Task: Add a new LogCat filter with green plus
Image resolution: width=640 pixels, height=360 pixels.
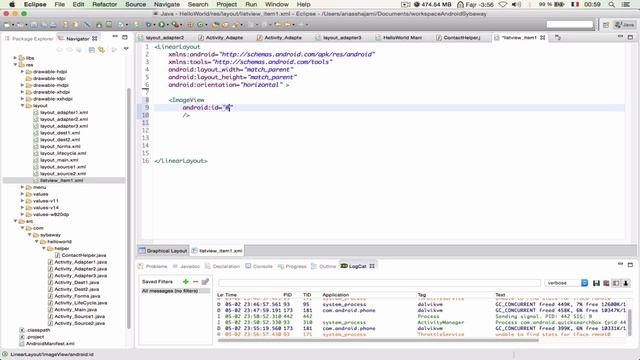Action: click(186, 282)
